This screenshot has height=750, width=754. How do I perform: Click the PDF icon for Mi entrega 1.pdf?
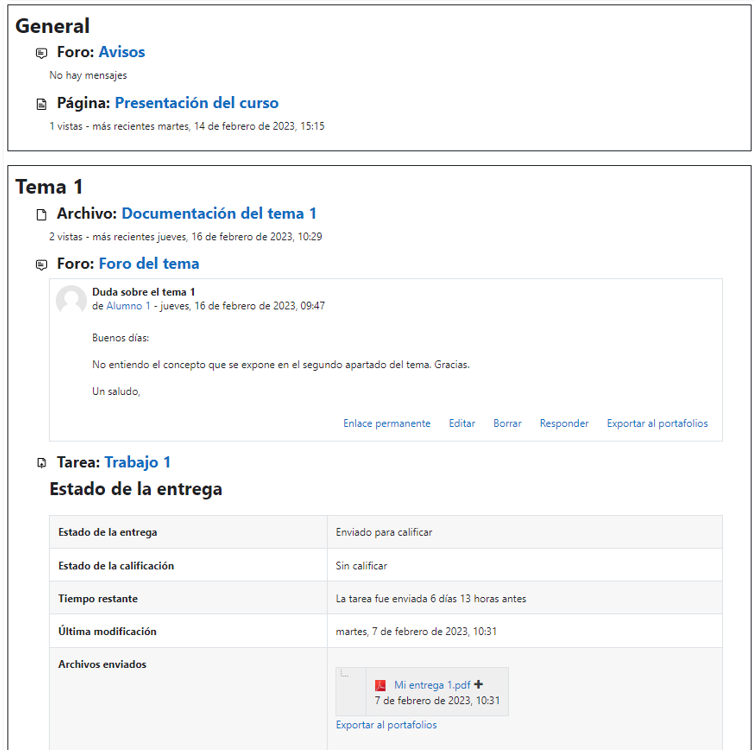tap(380, 685)
